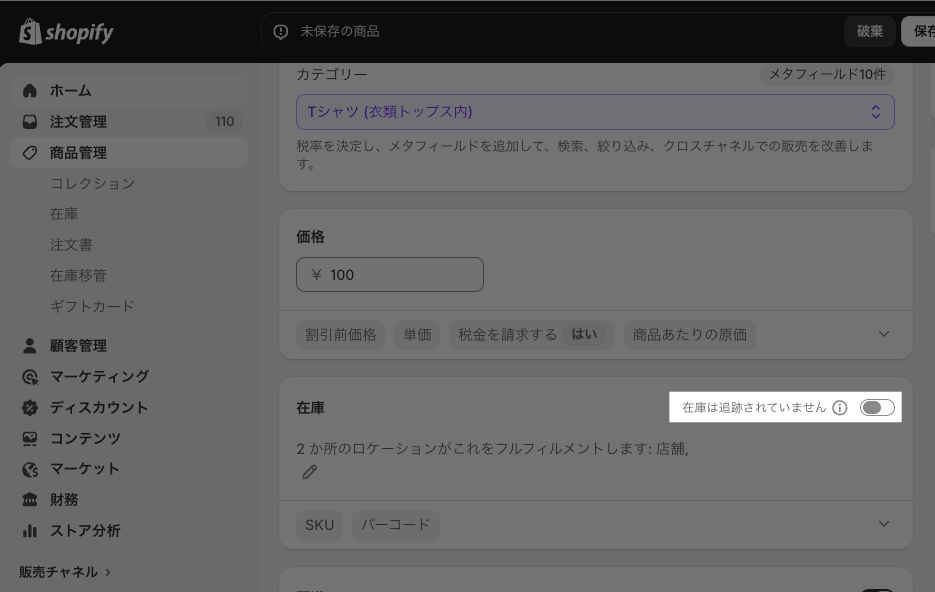Screen dimensions: 935x592
Task: Open the Tシャツ category dropdown
Action: pyautogui.click(x=595, y=112)
